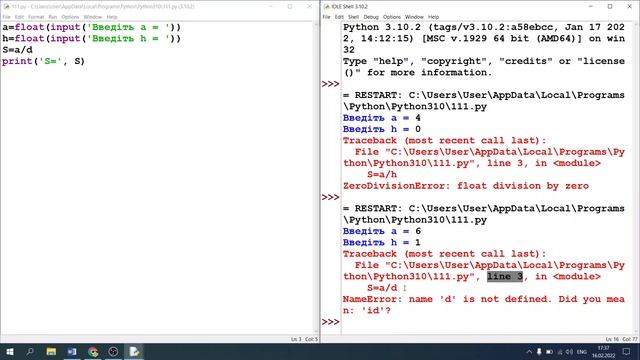Click the 'Введіть h = 1' shell line
Viewport: 640px width, 360px height.
coord(382,243)
